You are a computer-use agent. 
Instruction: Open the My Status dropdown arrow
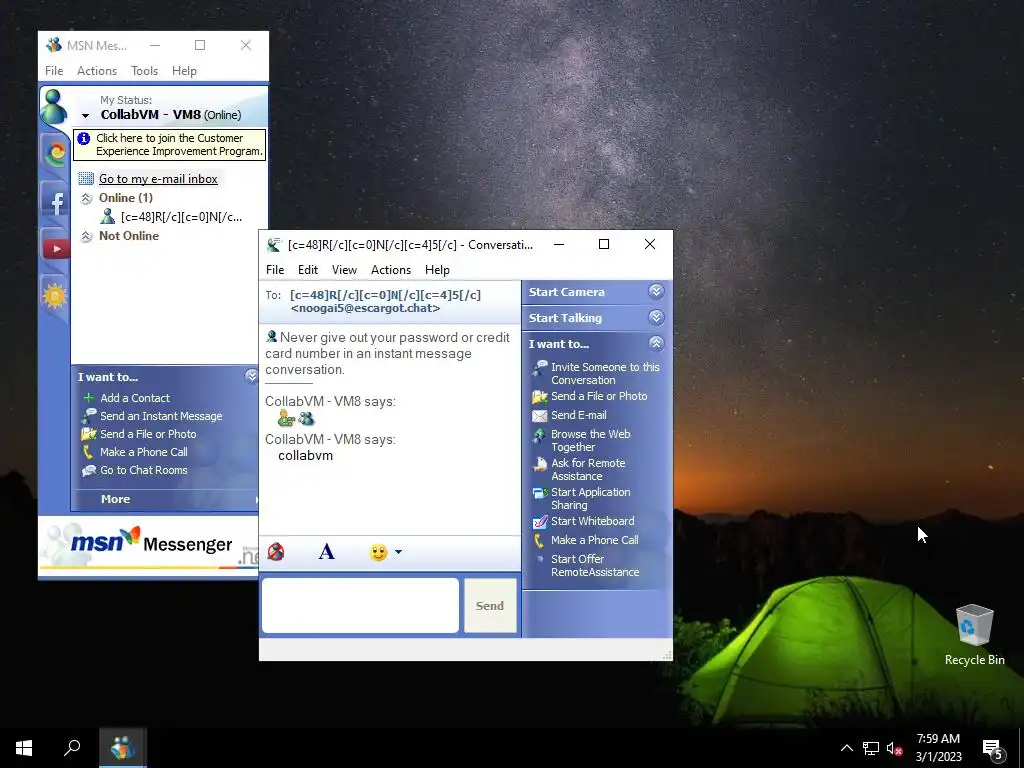[85, 116]
